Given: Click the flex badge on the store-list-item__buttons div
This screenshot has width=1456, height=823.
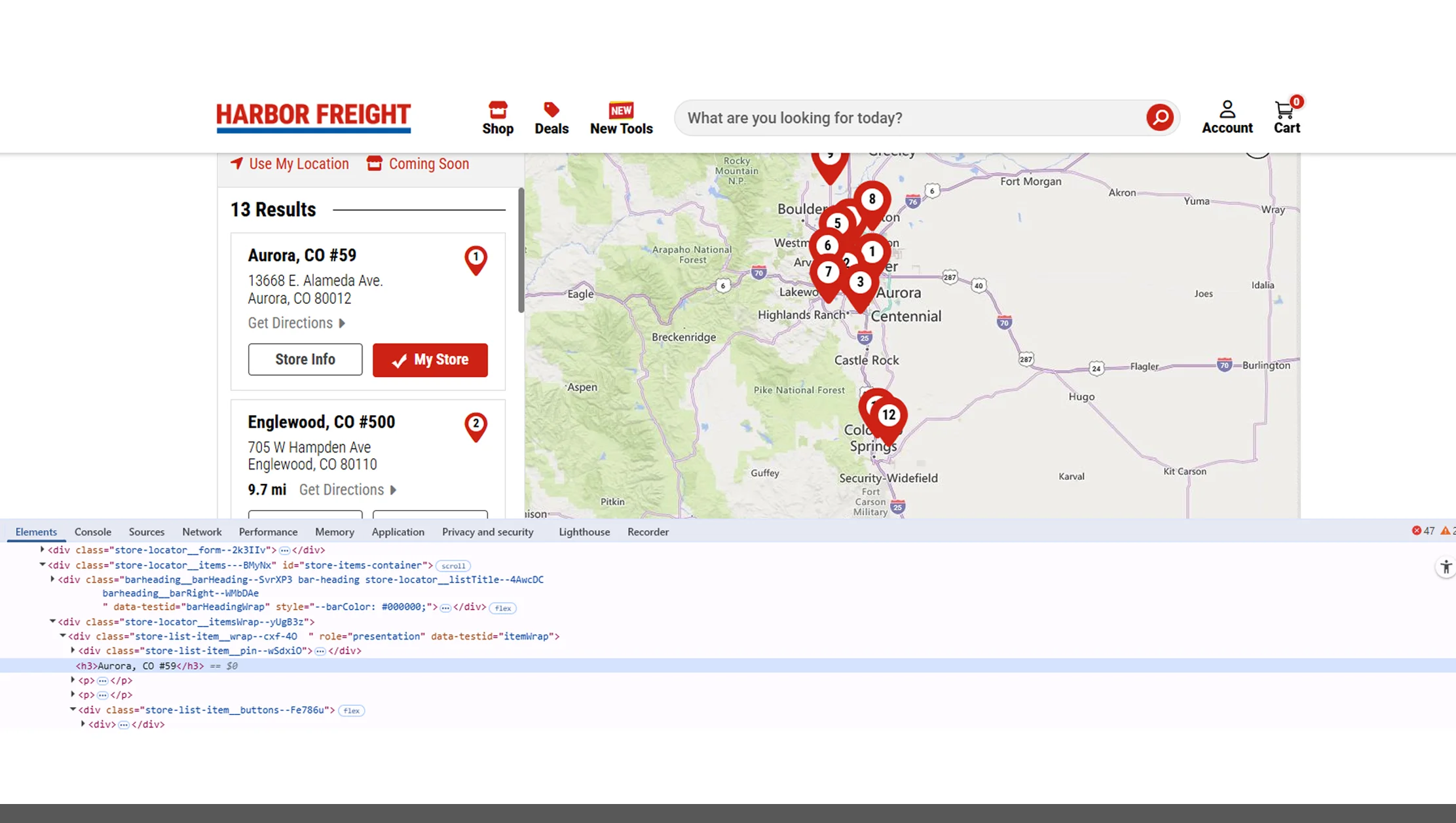Looking at the screenshot, I should (x=351, y=710).
